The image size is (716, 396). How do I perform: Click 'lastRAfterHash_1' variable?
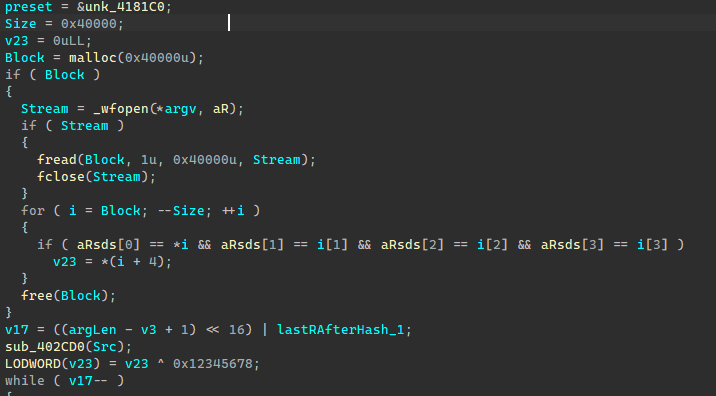point(341,329)
